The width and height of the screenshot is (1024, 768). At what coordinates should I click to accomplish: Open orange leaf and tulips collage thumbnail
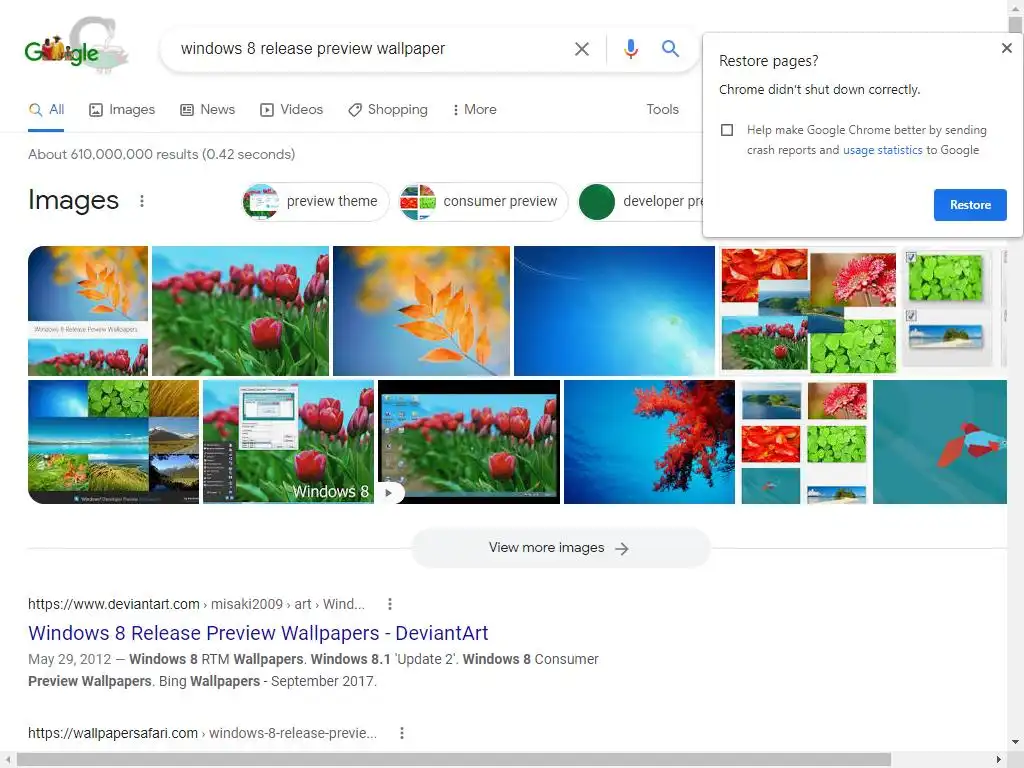[x=88, y=311]
